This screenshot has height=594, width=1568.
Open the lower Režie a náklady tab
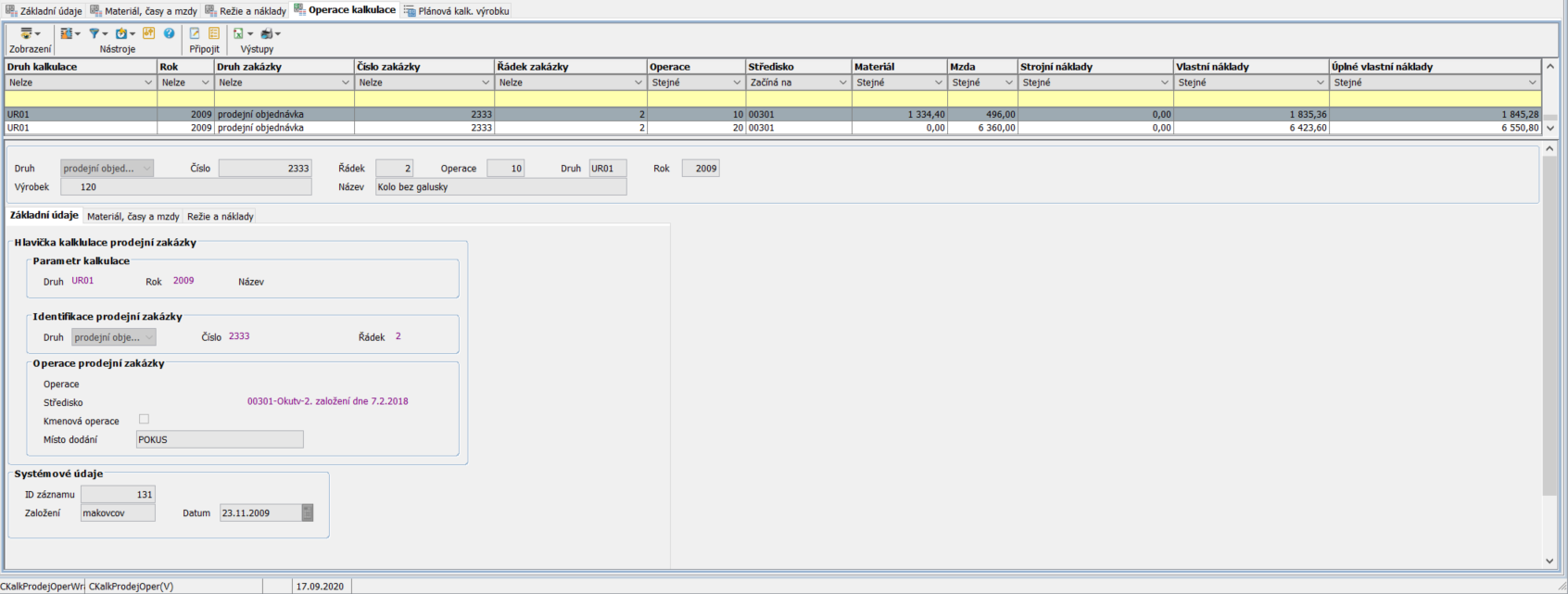pos(220,216)
